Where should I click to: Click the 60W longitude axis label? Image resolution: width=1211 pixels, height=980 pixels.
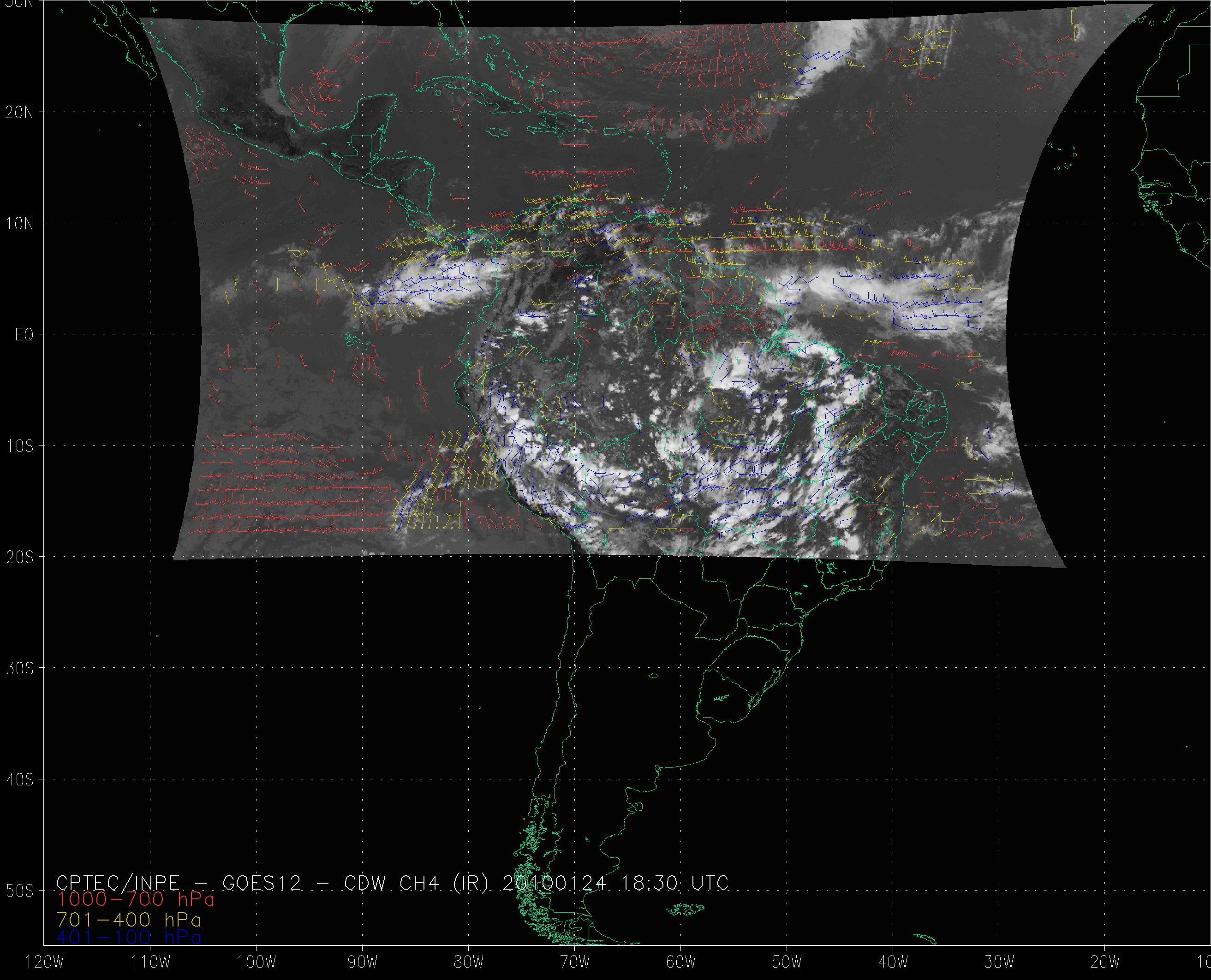coord(681,962)
